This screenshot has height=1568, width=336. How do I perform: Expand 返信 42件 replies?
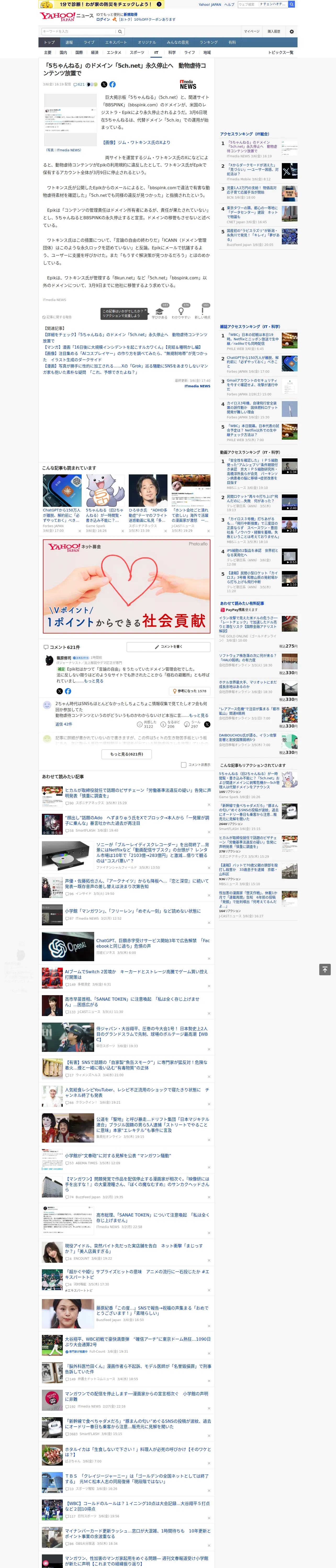click(63, 724)
